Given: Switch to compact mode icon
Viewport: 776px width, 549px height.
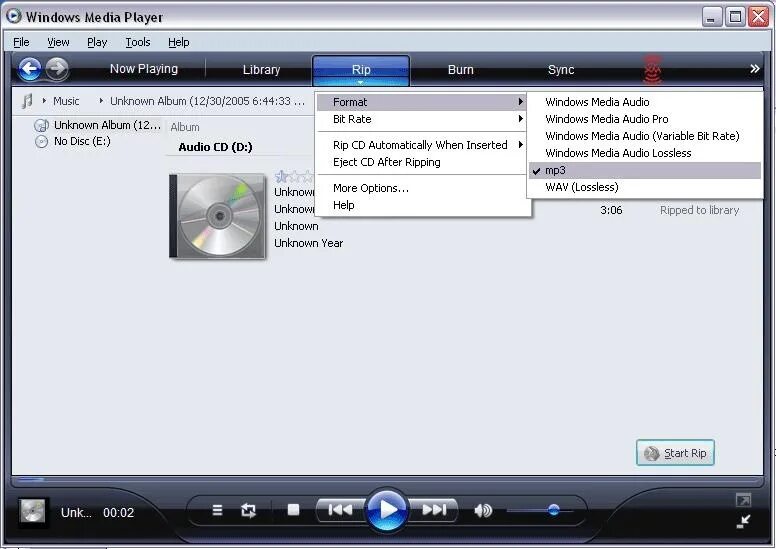Looking at the screenshot, I should pos(743,521).
